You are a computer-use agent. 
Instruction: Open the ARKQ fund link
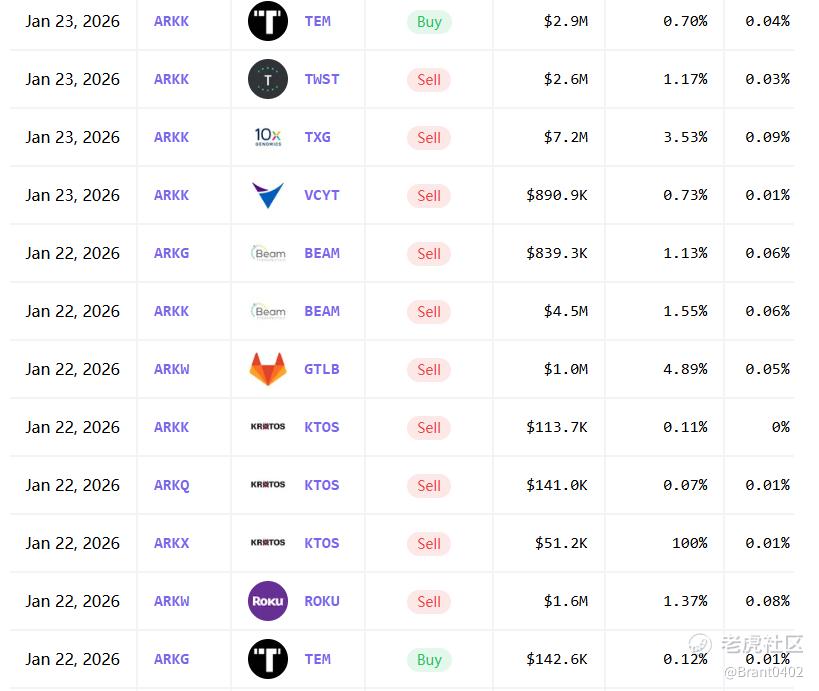pos(171,485)
